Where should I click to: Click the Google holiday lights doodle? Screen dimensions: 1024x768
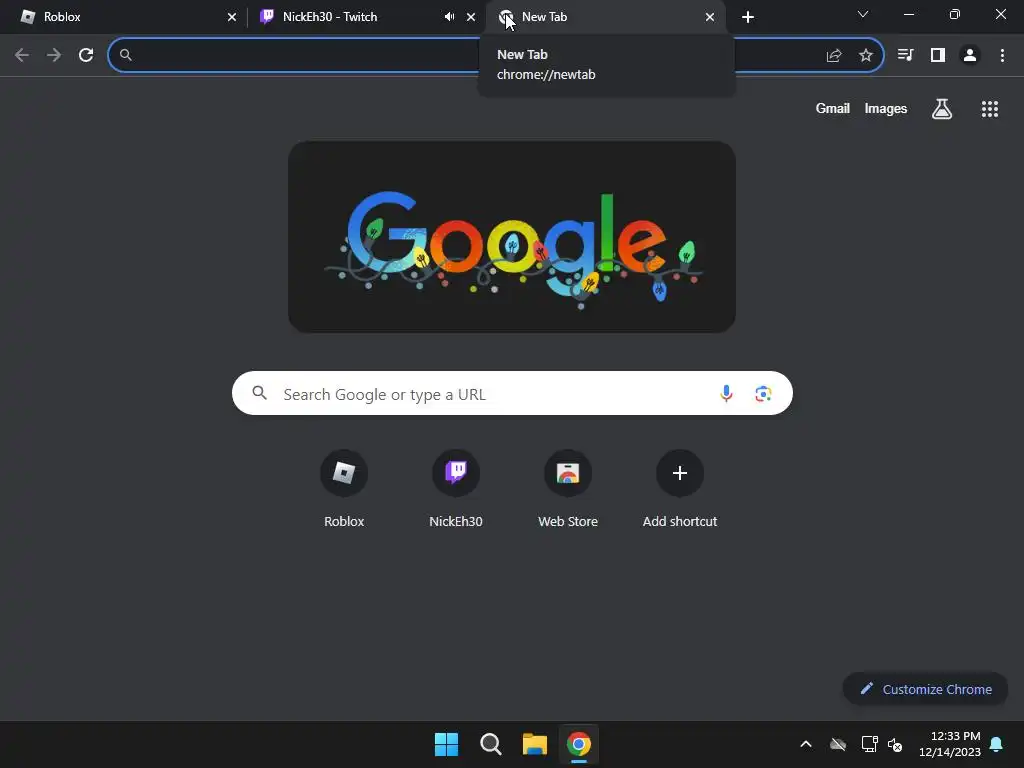[x=512, y=237]
